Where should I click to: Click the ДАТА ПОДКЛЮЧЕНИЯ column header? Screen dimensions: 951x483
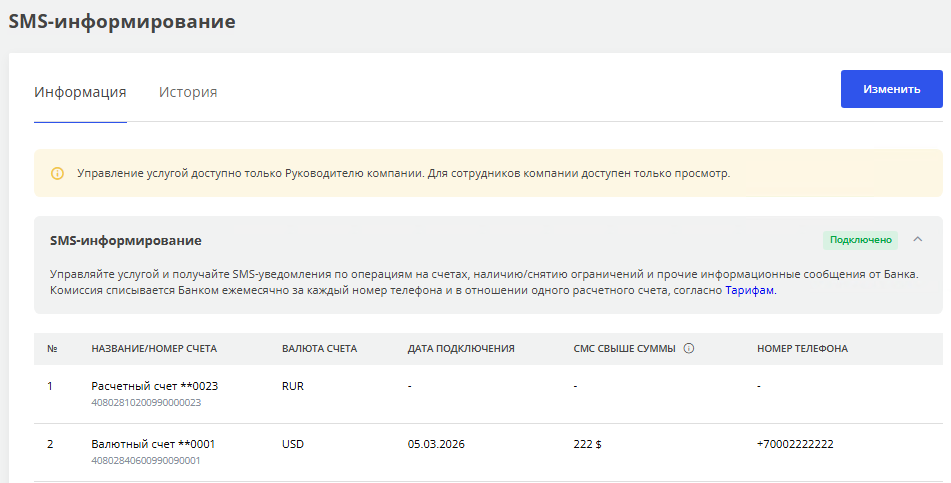pos(461,348)
